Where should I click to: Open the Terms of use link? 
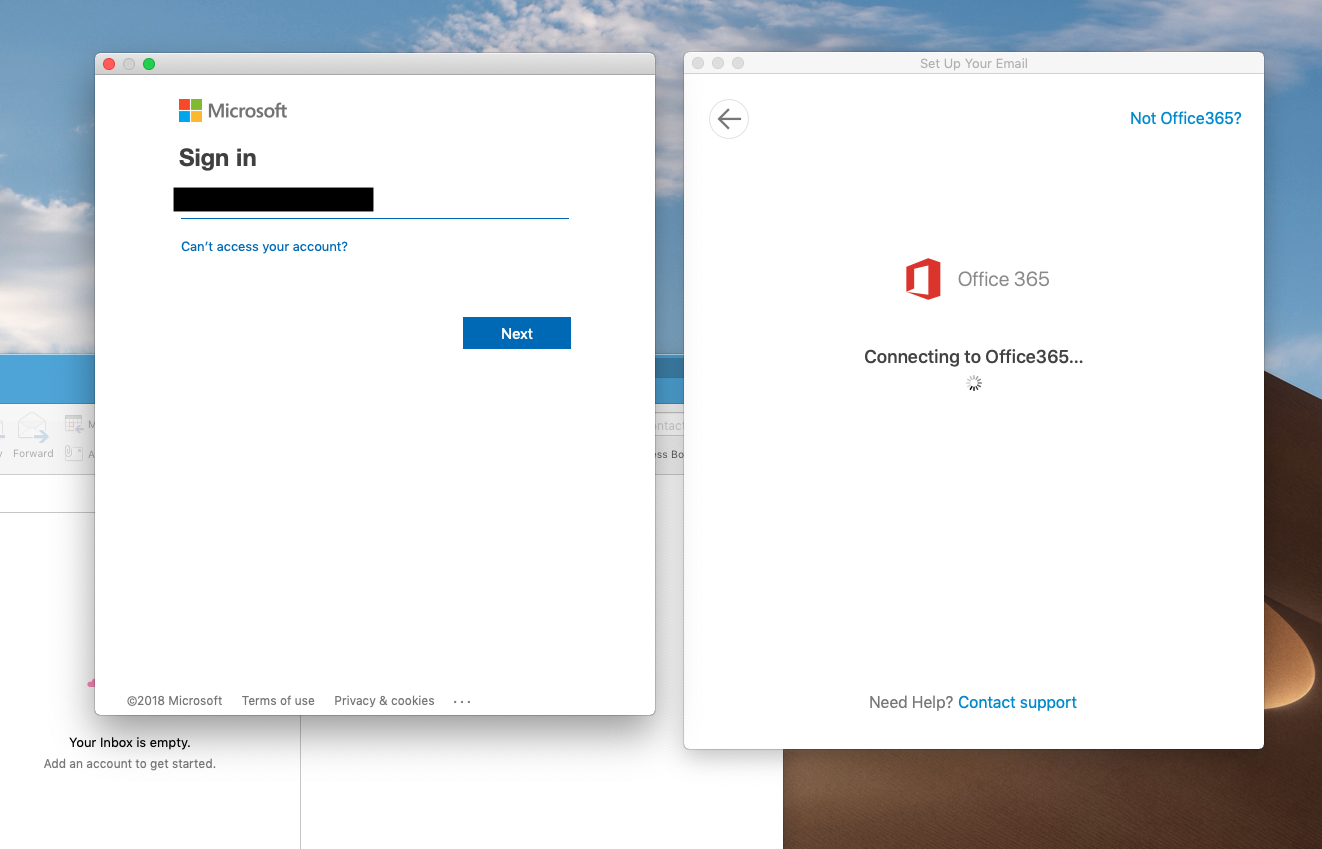(x=278, y=701)
